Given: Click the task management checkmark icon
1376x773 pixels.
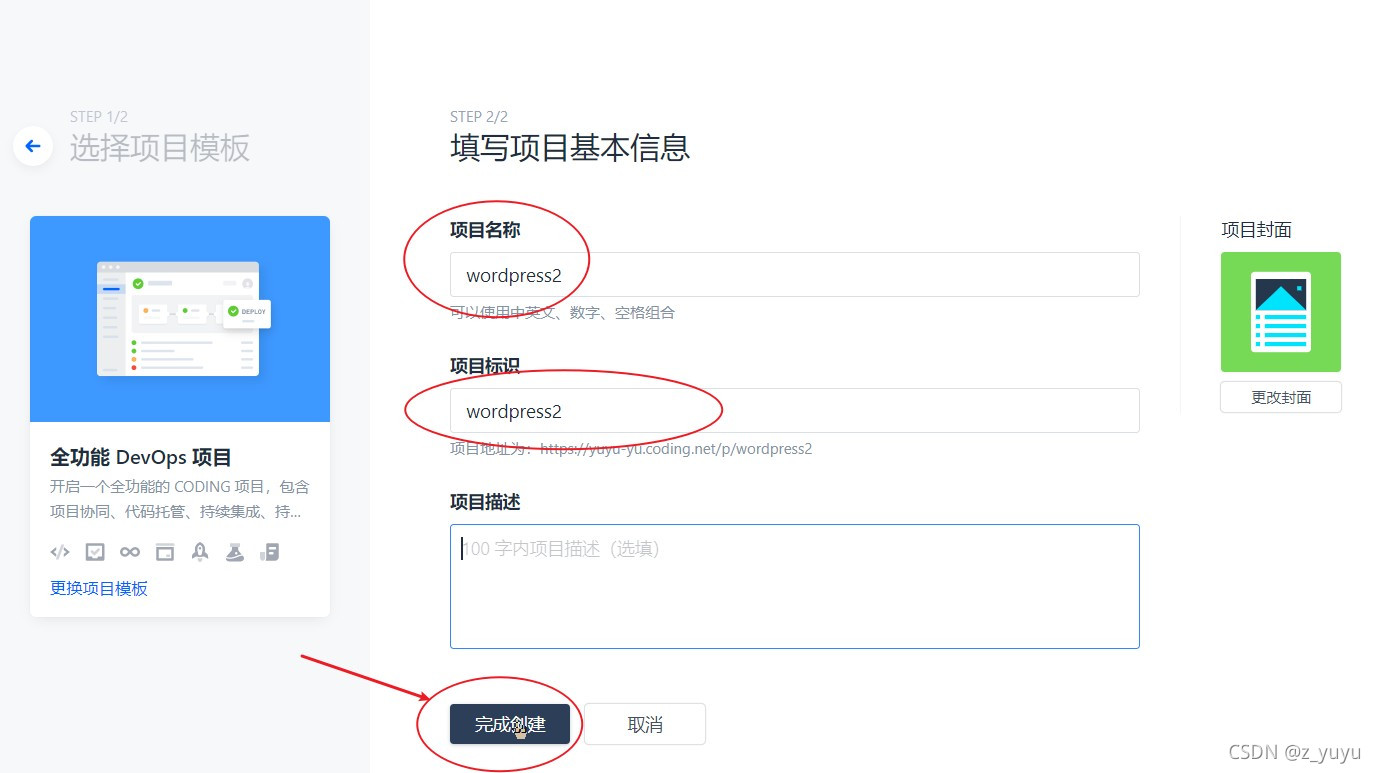Looking at the screenshot, I should (x=95, y=551).
